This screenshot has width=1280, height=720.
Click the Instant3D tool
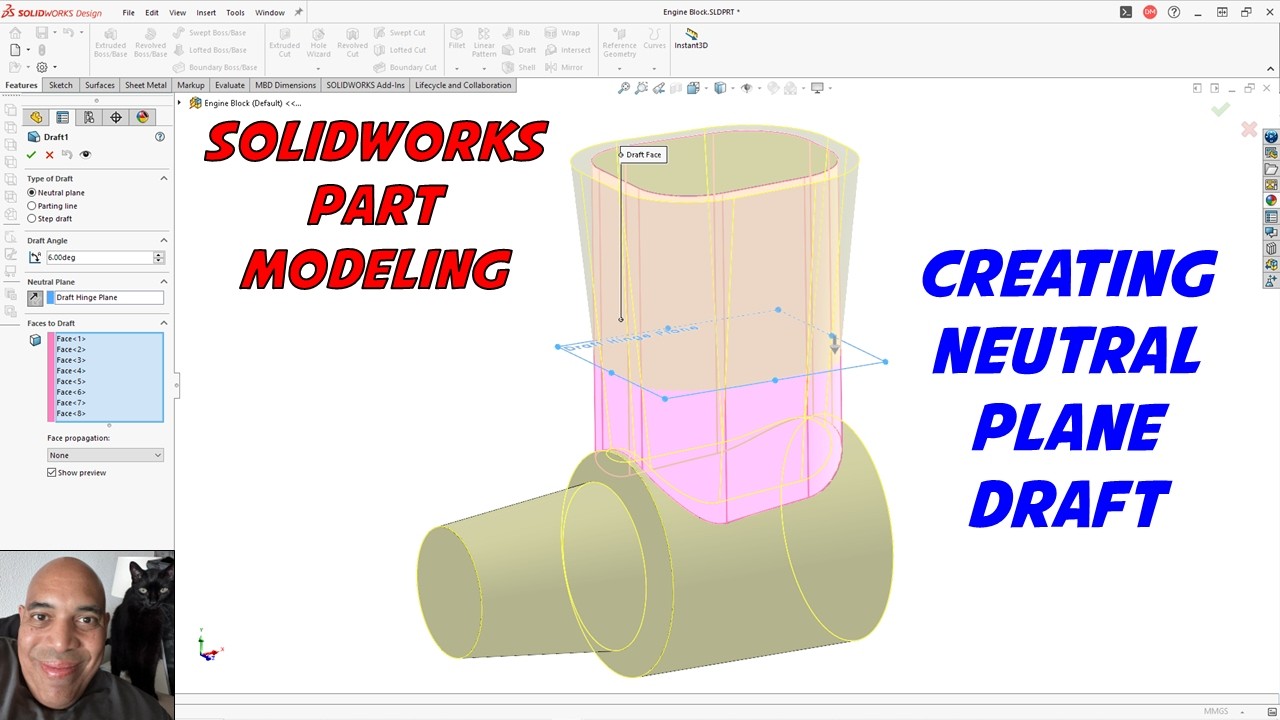coord(691,38)
